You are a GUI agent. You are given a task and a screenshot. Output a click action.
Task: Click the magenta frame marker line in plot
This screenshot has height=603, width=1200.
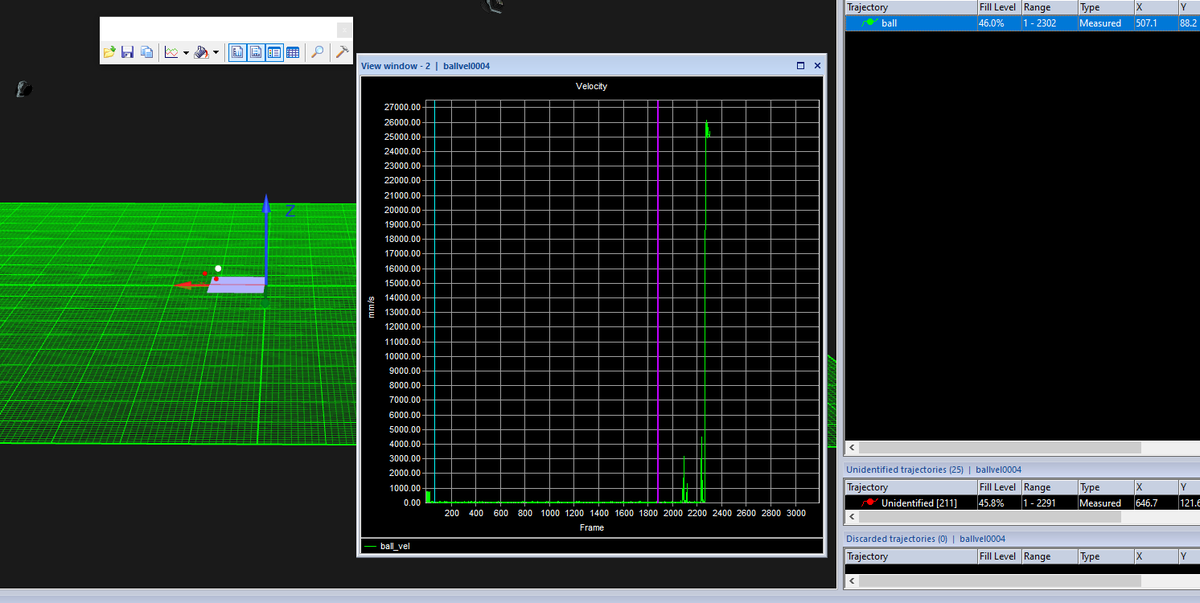point(658,300)
